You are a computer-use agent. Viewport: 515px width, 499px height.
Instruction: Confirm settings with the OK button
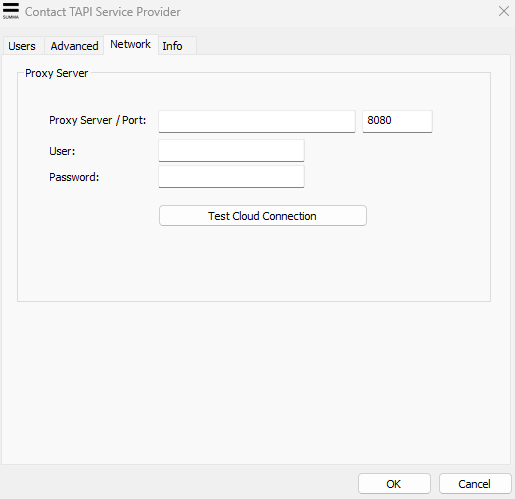tap(394, 484)
